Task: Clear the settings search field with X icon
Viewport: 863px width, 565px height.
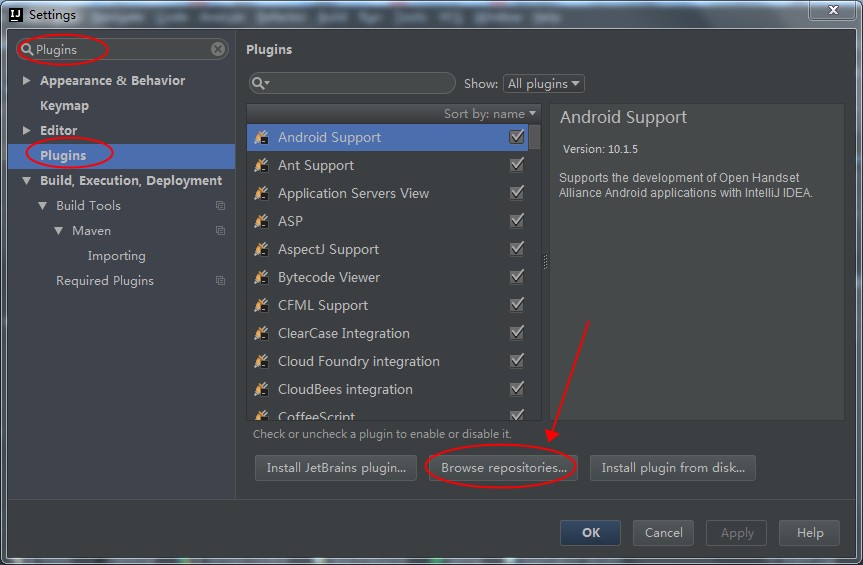Action: point(218,50)
